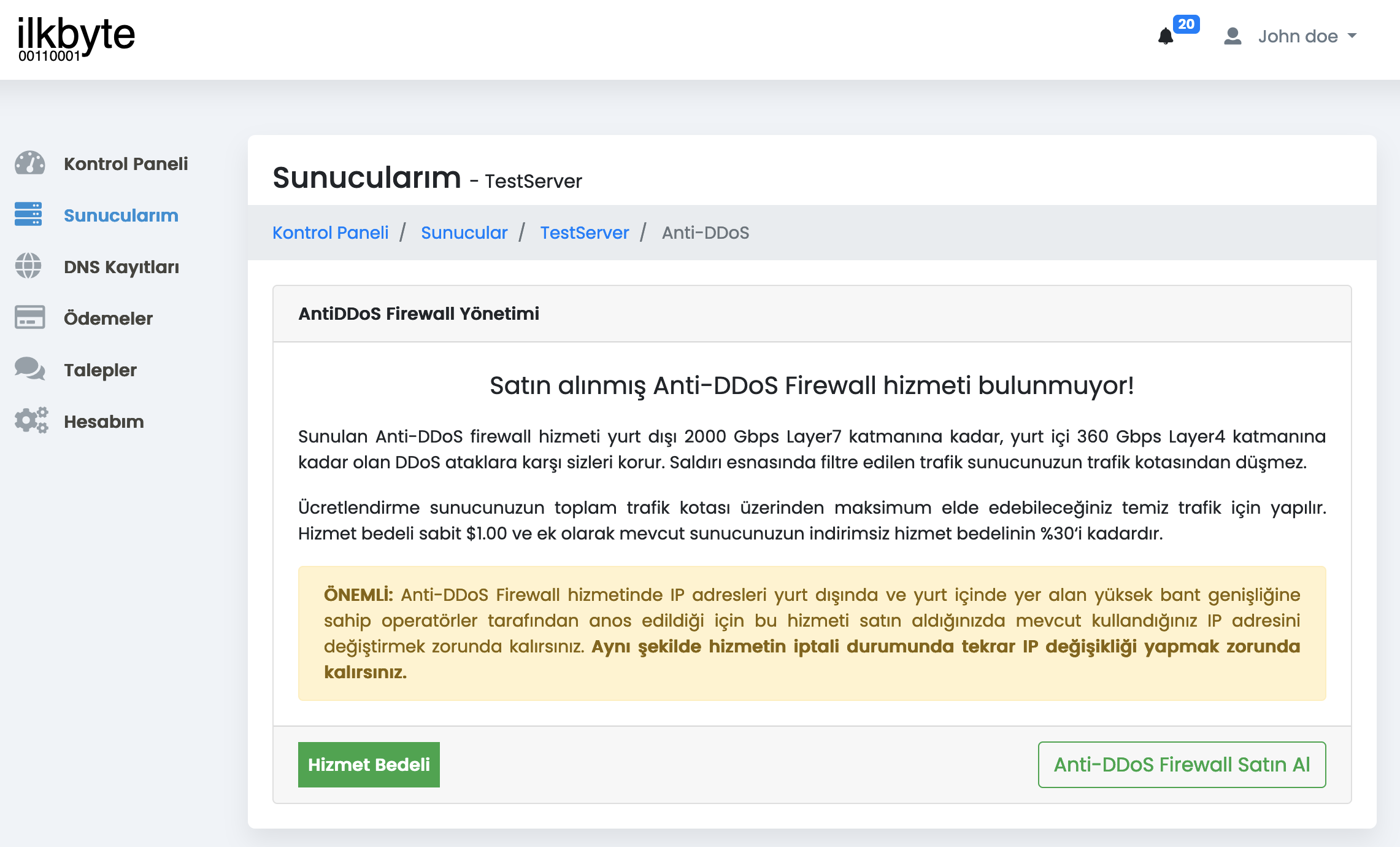
Task: Open Ödemeler in the sidebar
Action: pyautogui.click(x=108, y=319)
